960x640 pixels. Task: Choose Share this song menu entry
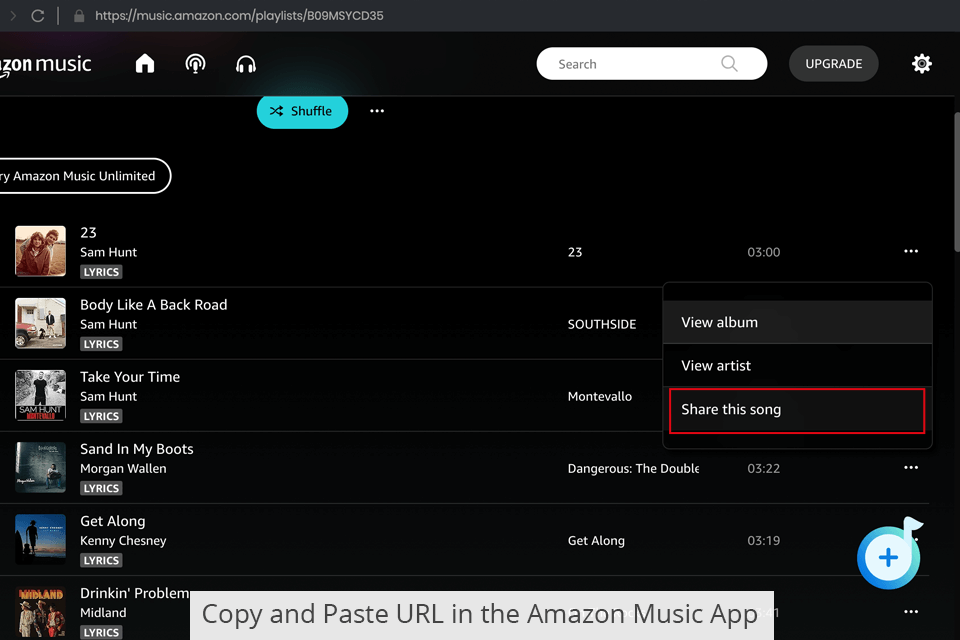point(797,410)
